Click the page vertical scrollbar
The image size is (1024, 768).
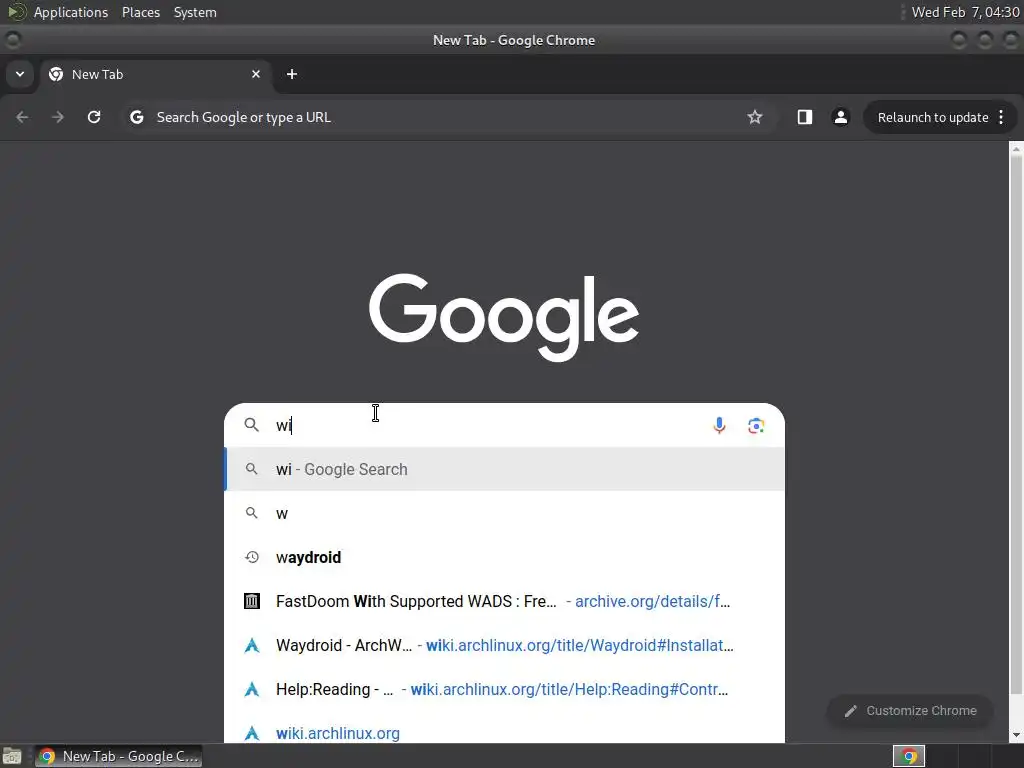point(1016,424)
